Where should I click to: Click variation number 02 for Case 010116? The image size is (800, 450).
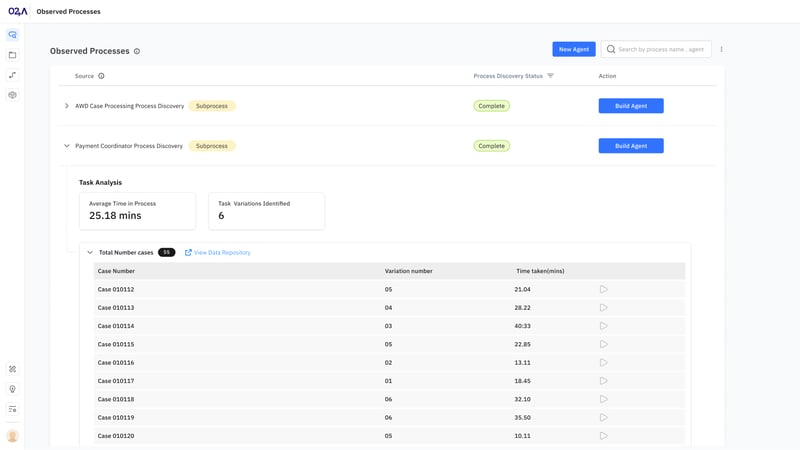coord(388,363)
